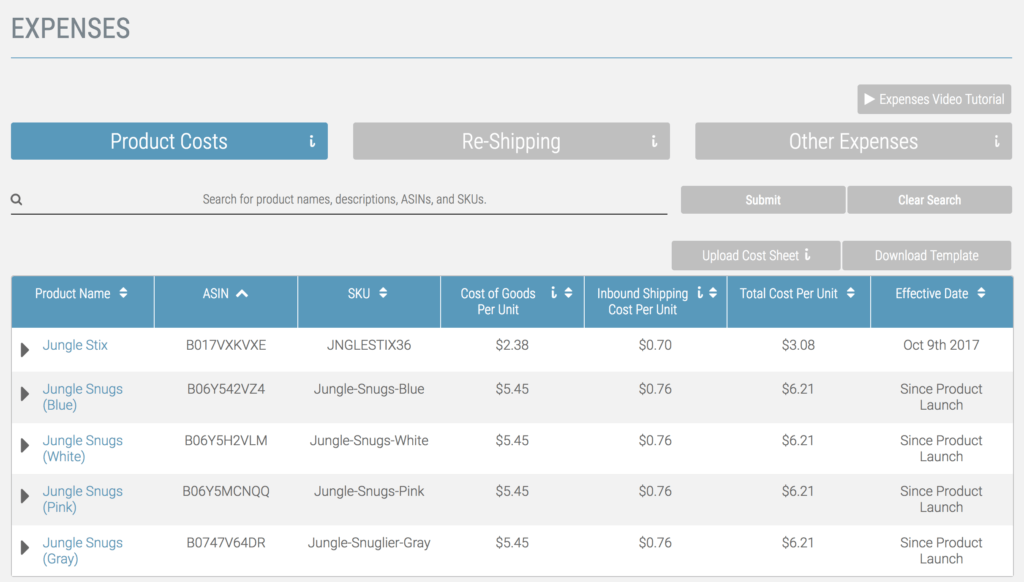Focus the product search input field
Image resolution: width=1024 pixels, height=582 pixels.
[344, 199]
